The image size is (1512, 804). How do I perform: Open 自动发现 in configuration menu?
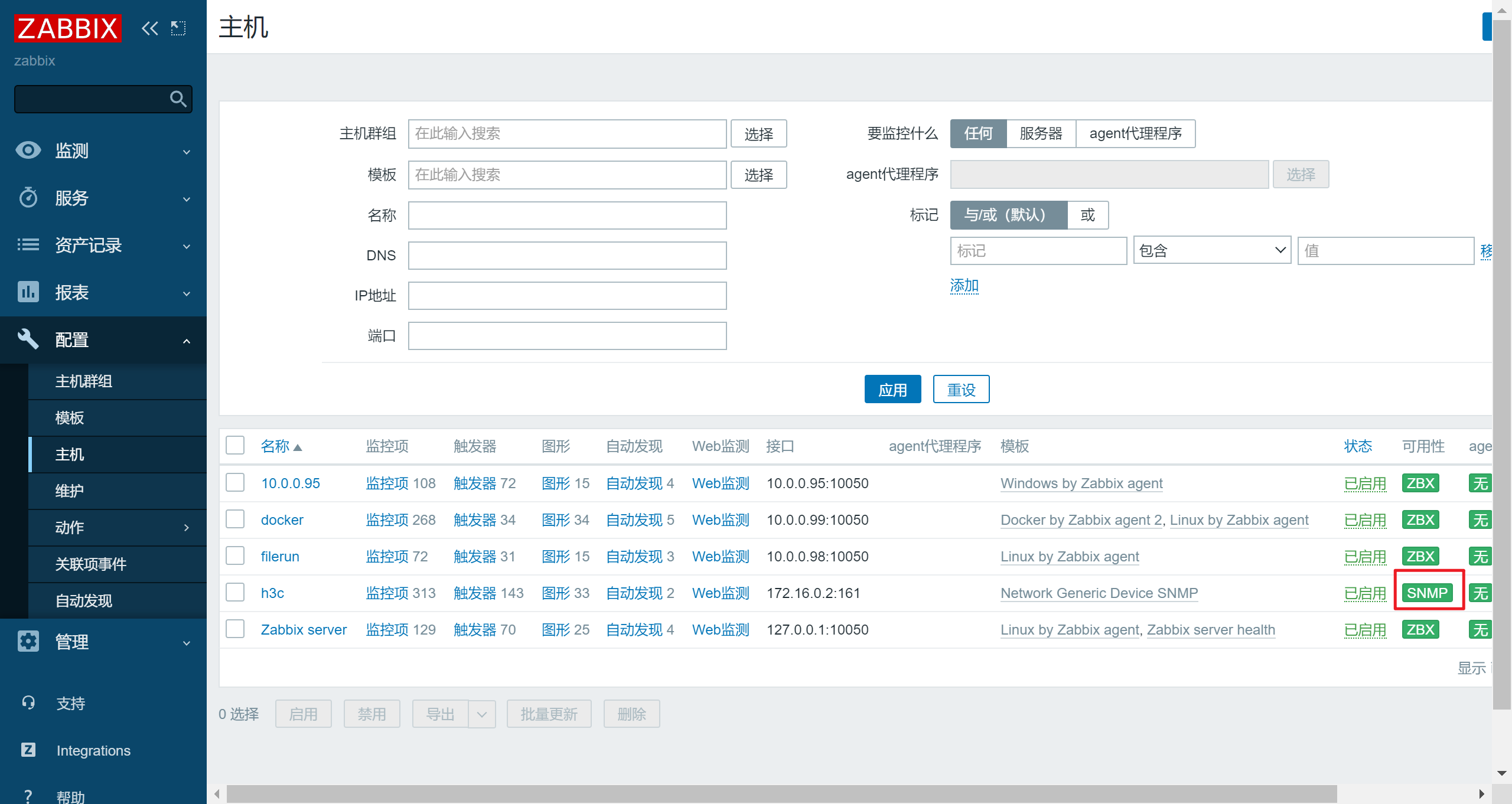point(118,601)
